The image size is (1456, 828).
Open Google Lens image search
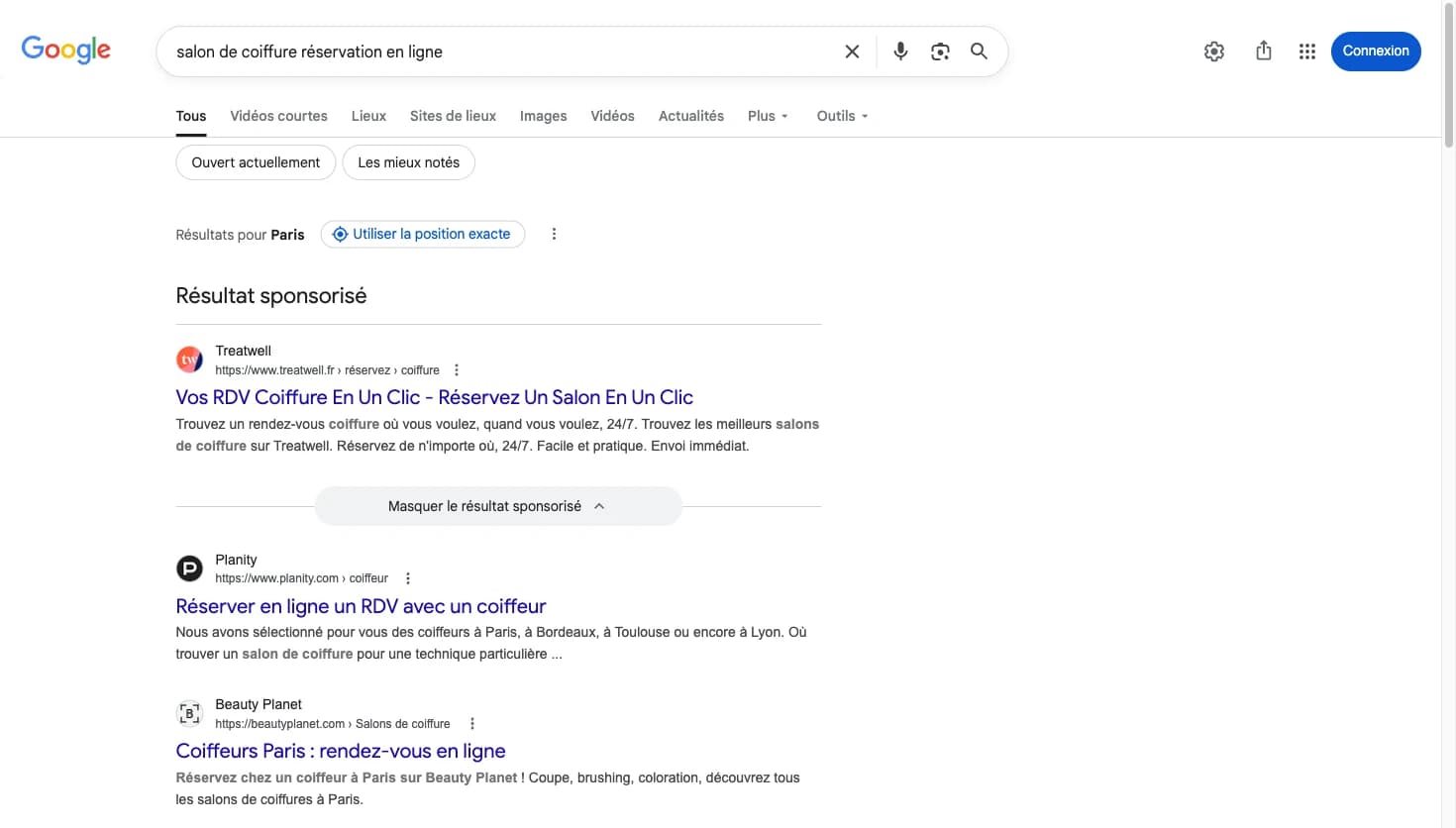click(x=939, y=51)
